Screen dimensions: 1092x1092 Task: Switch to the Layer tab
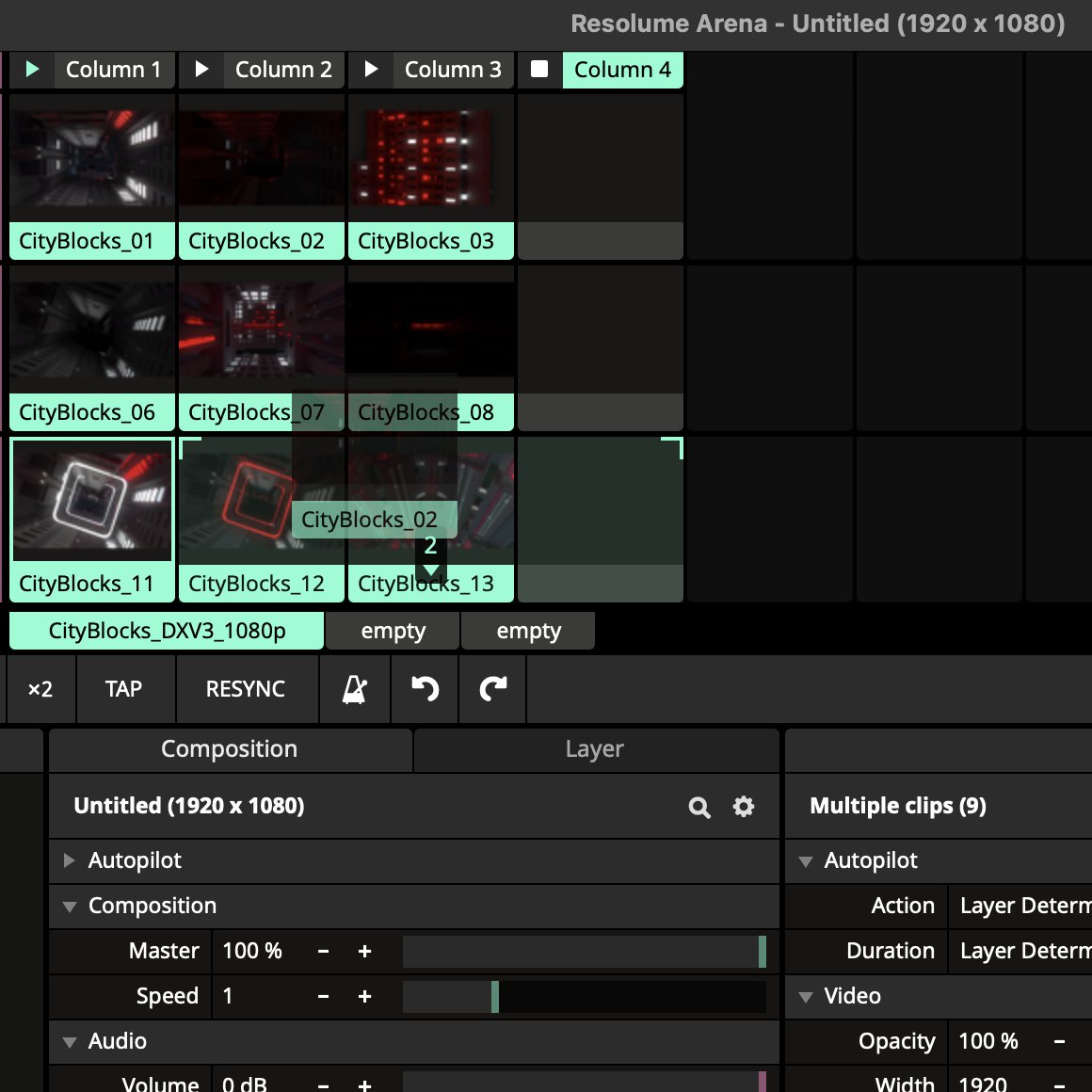pos(595,748)
